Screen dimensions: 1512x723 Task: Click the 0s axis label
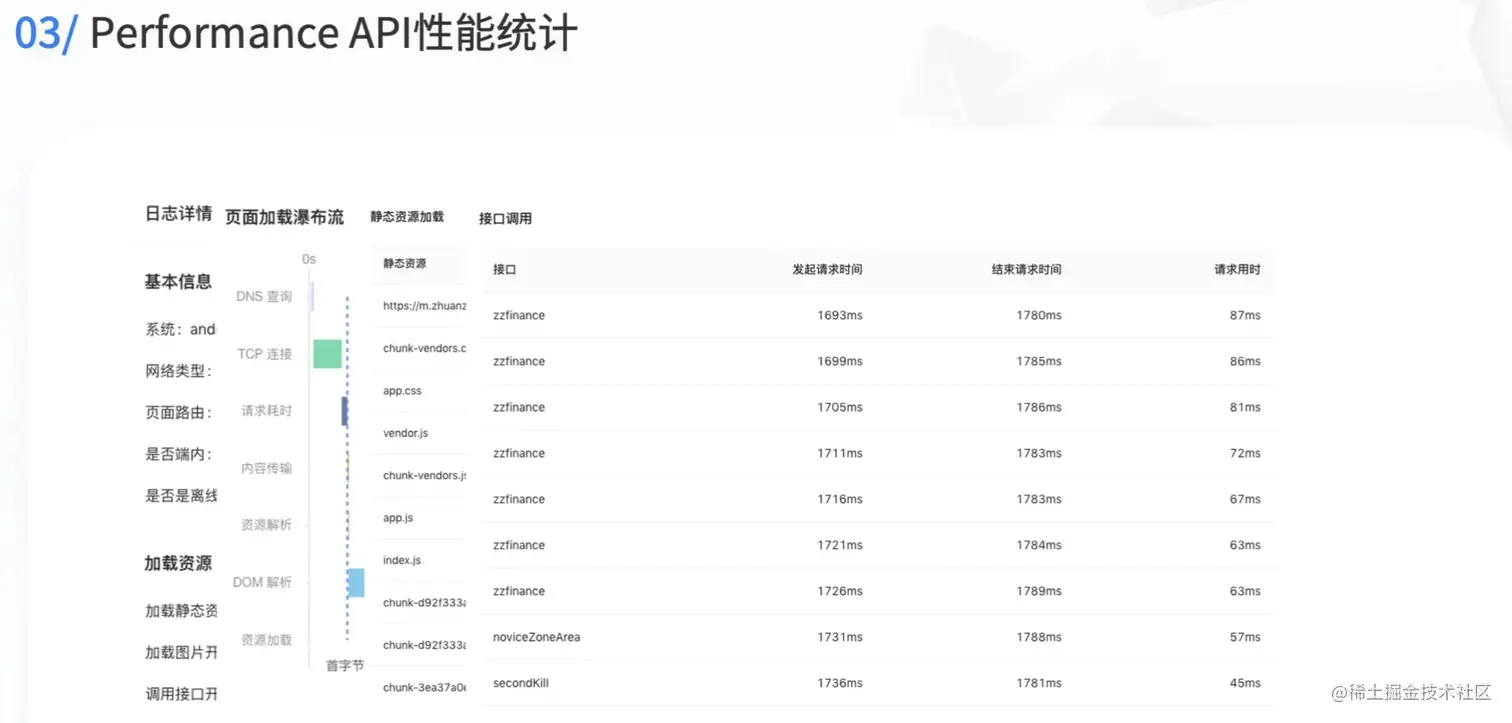click(x=309, y=259)
